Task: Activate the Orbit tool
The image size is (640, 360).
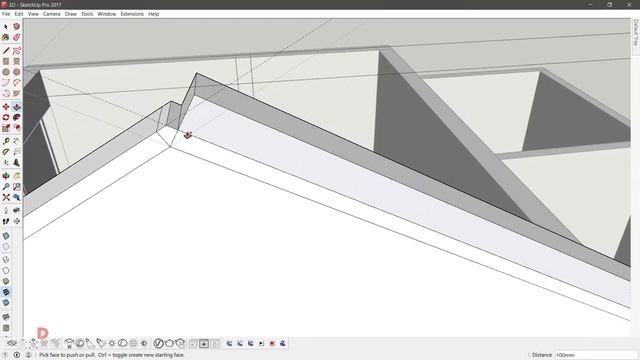Action: (6, 176)
